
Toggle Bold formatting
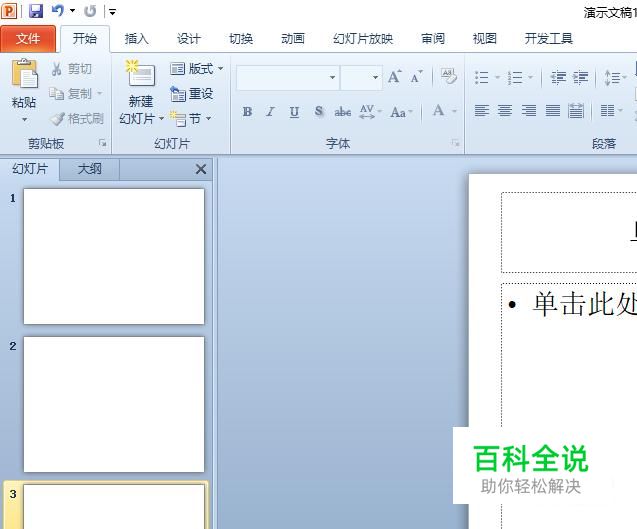tap(247, 111)
